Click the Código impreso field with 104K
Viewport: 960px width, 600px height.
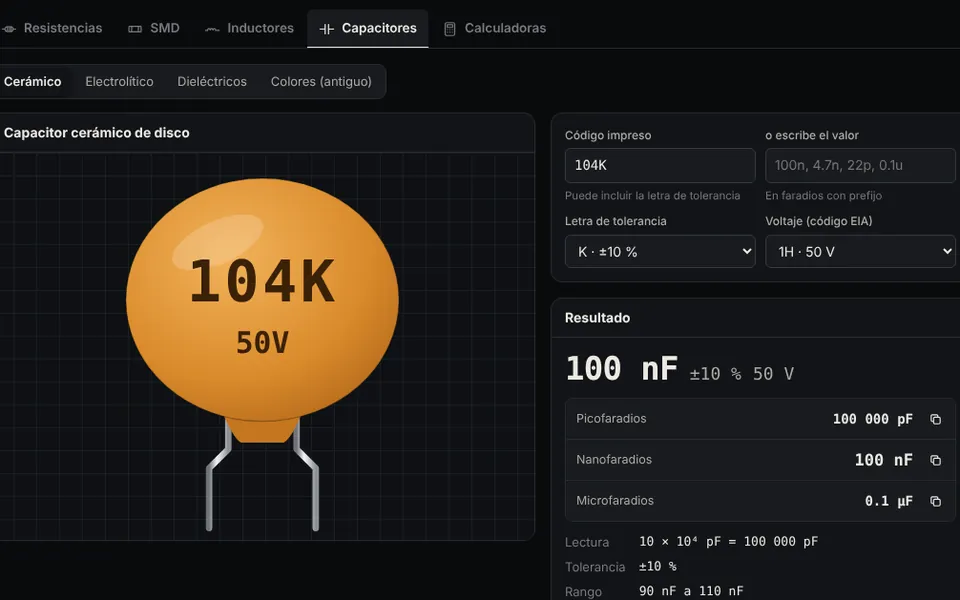pyautogui.click(x=660, y=165)
